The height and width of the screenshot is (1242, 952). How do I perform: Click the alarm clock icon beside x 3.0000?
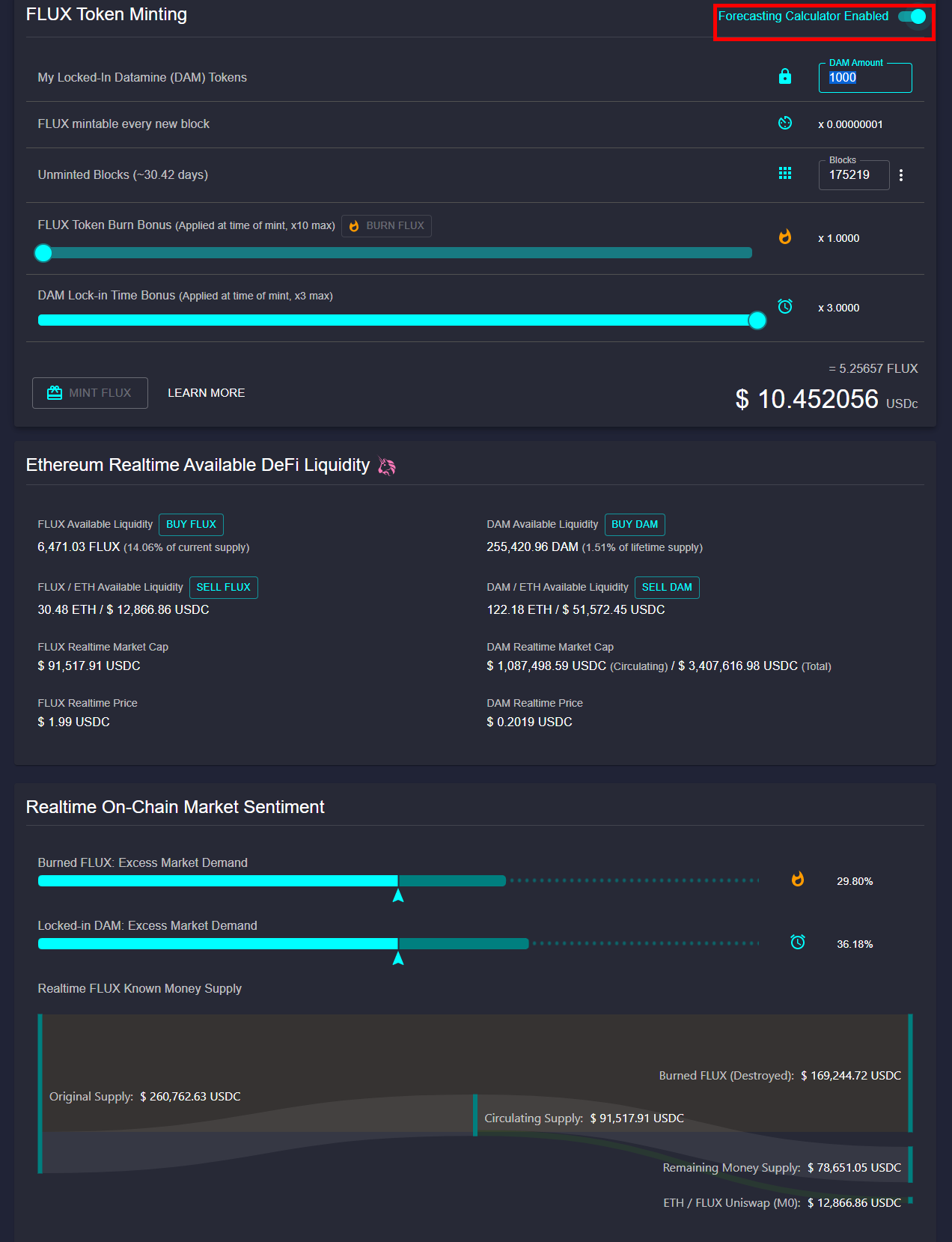785,306
